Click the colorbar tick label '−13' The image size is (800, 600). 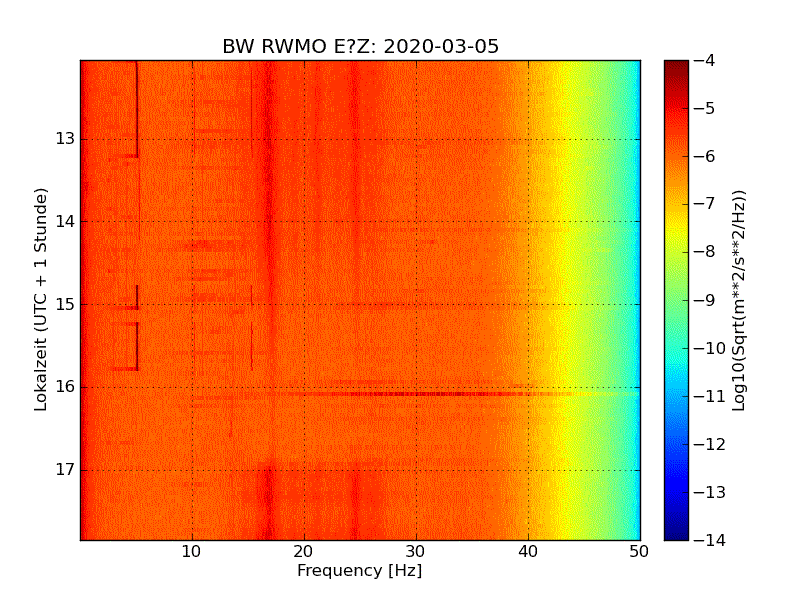(x=710, y=492)
